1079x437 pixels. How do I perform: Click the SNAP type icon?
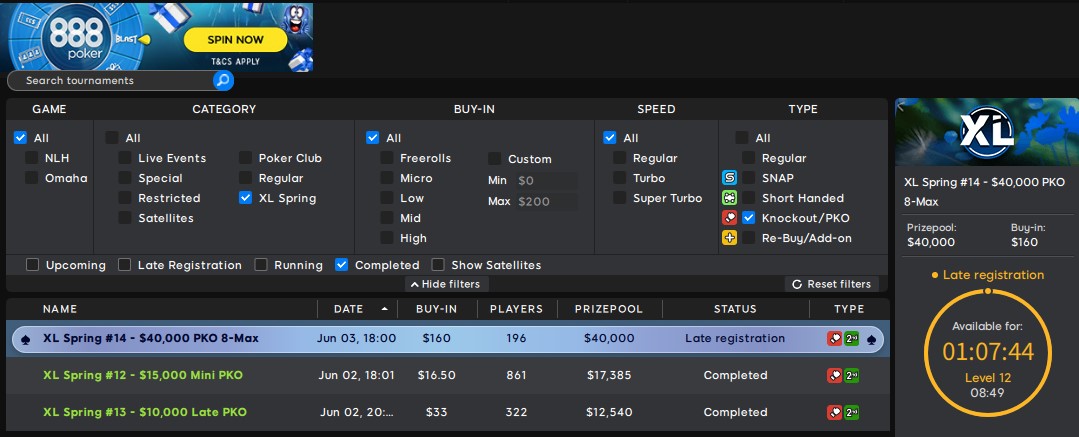point(730,178)
